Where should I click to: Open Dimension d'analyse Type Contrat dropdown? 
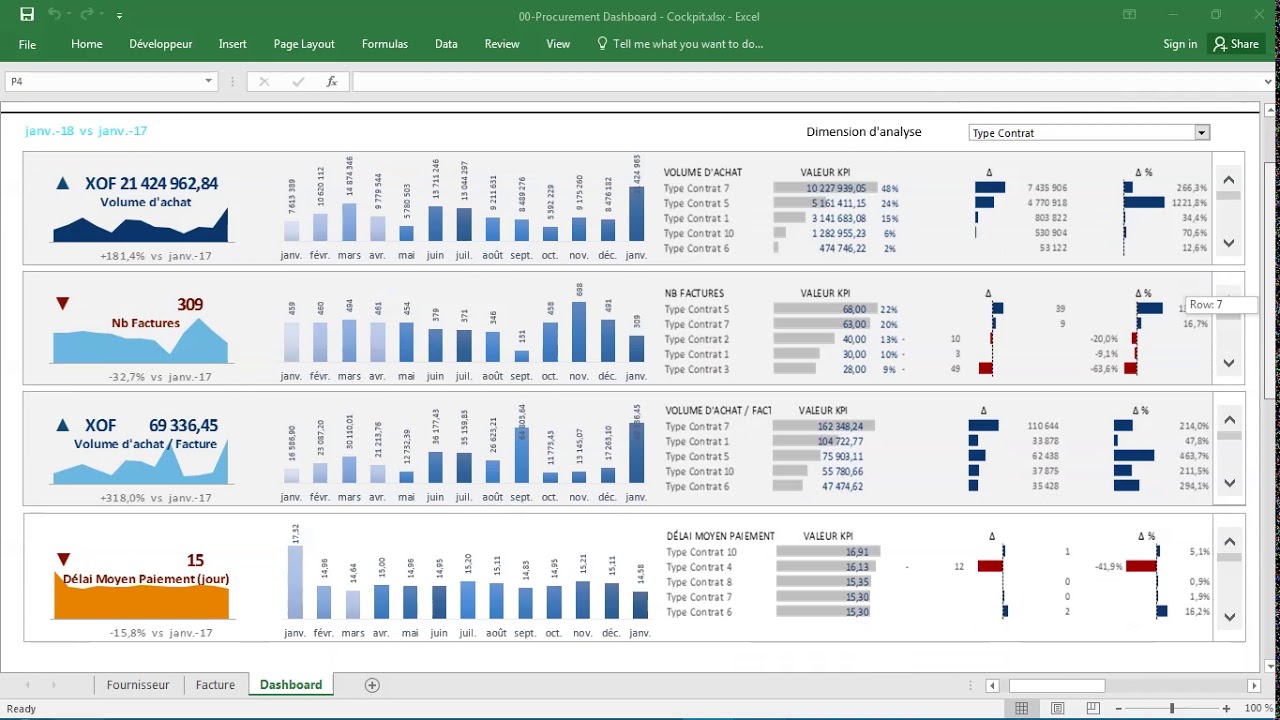tap(1202, 133)
